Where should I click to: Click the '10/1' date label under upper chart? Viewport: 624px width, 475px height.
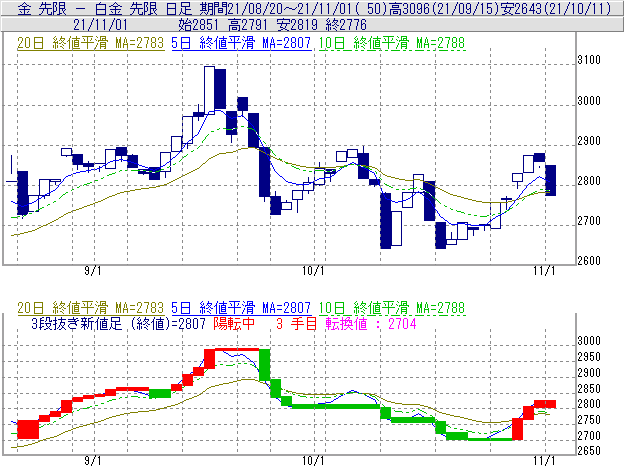(313, 271)
